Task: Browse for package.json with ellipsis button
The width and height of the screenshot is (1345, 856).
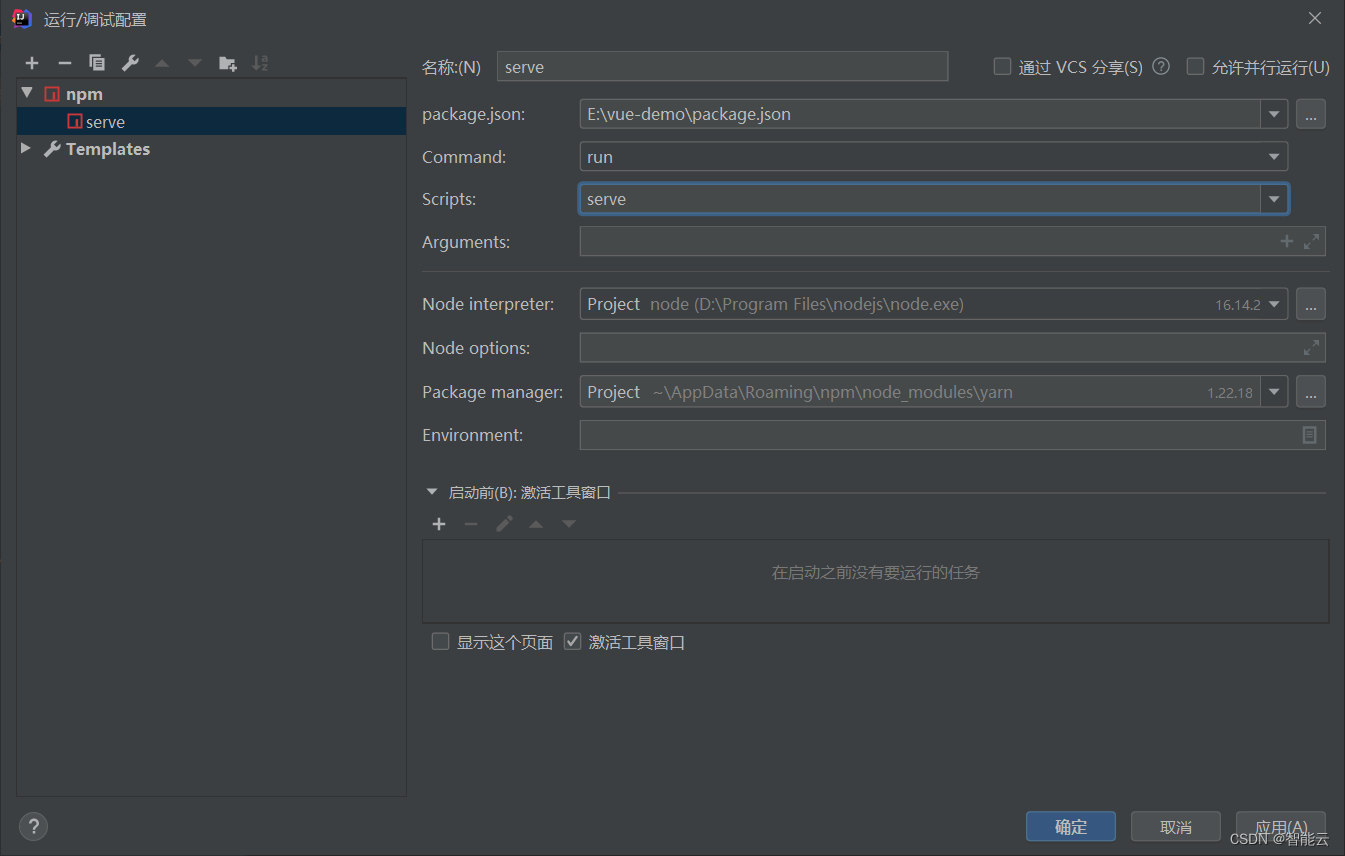Action: 1311,114
